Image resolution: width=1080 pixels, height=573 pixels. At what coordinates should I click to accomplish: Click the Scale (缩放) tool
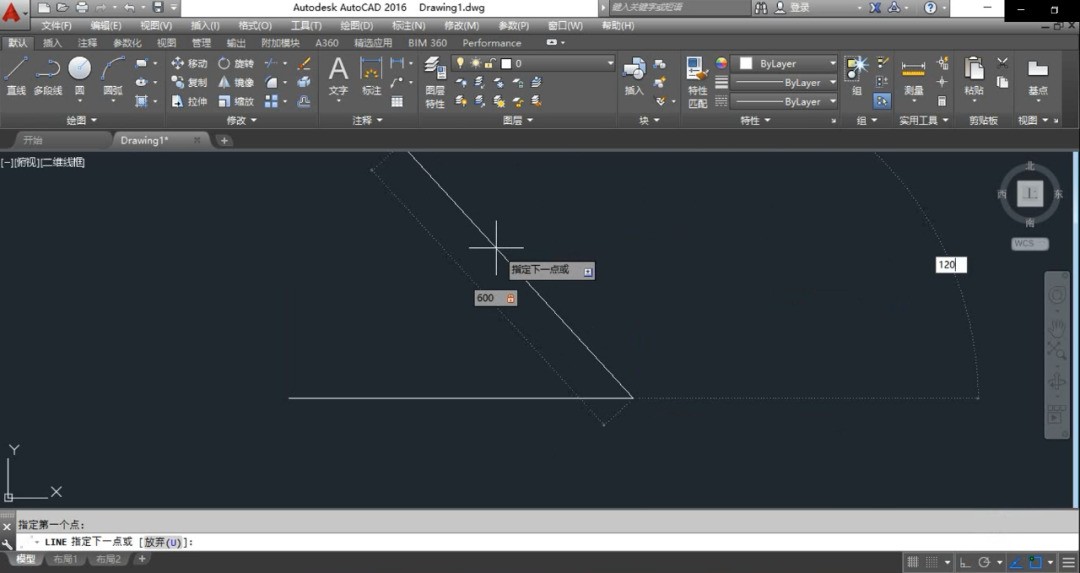click(236, 101)
